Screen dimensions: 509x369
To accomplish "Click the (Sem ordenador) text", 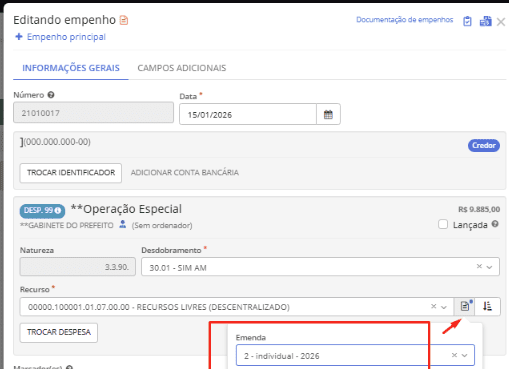I will (162, 225).
